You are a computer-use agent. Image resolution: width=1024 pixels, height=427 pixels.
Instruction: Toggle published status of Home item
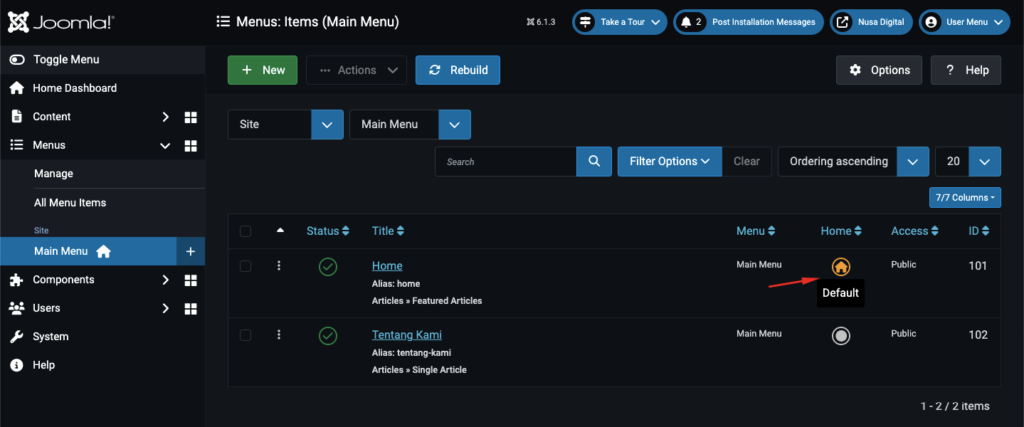point(328,266)
